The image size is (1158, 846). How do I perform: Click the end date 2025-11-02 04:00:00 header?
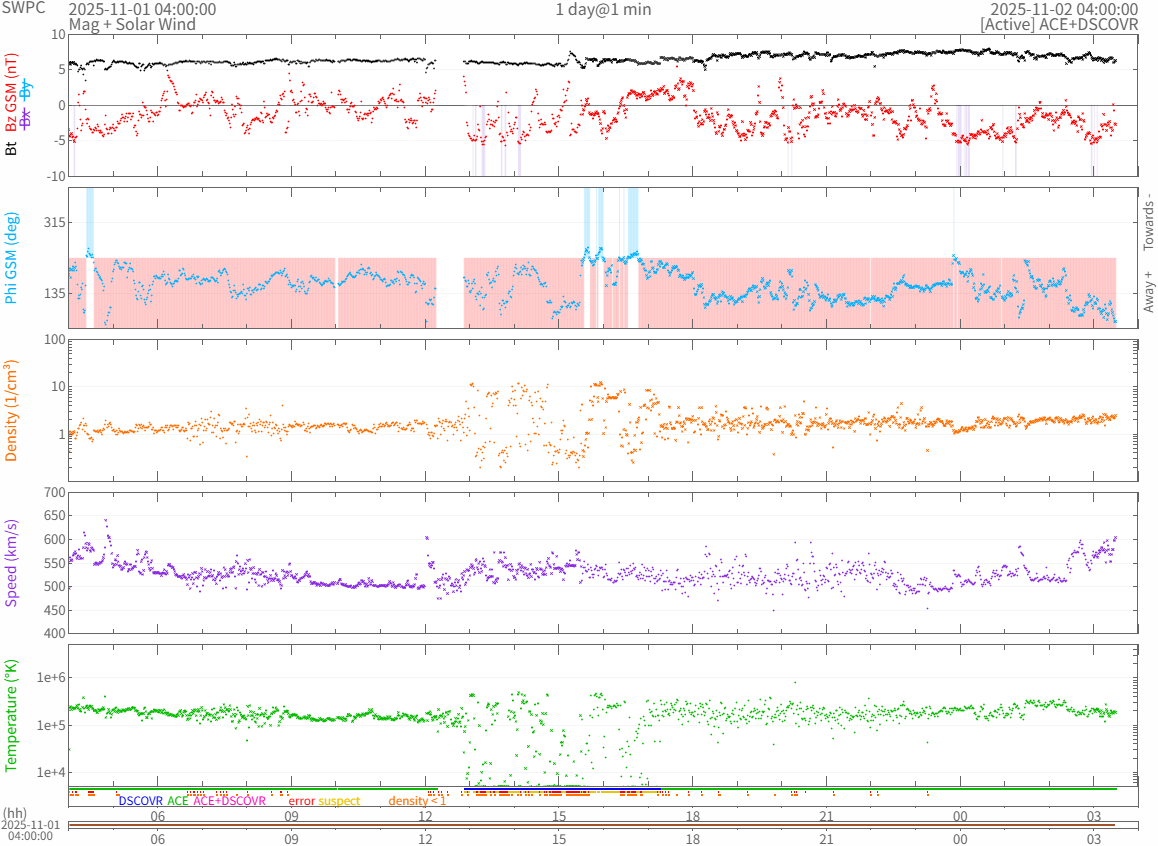click(x=1064, y=9)
